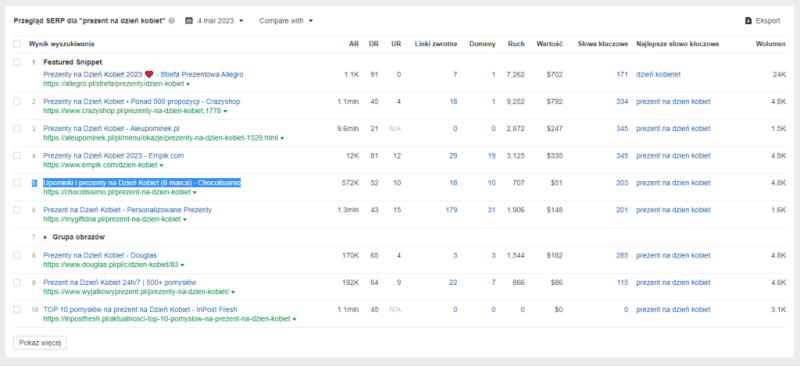Toggle the select-all checkbox in header

(x=17, y=44)
